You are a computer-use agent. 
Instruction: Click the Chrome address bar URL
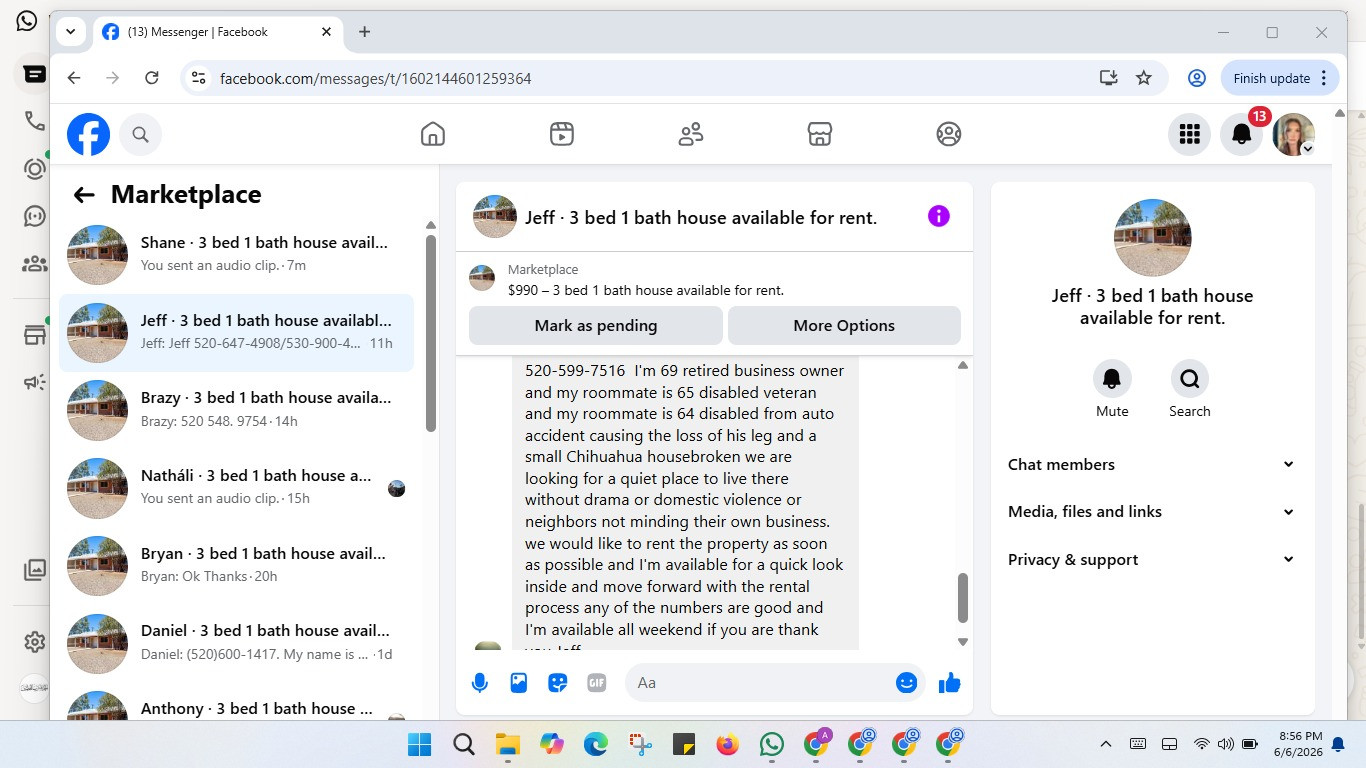pyautogui.click(x=375, y=78)
